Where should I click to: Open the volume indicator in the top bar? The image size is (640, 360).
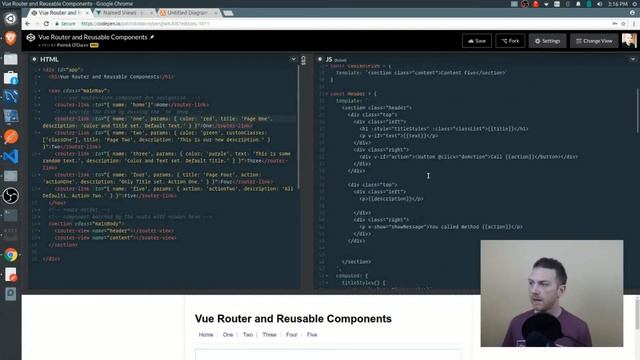click(599, 4)
